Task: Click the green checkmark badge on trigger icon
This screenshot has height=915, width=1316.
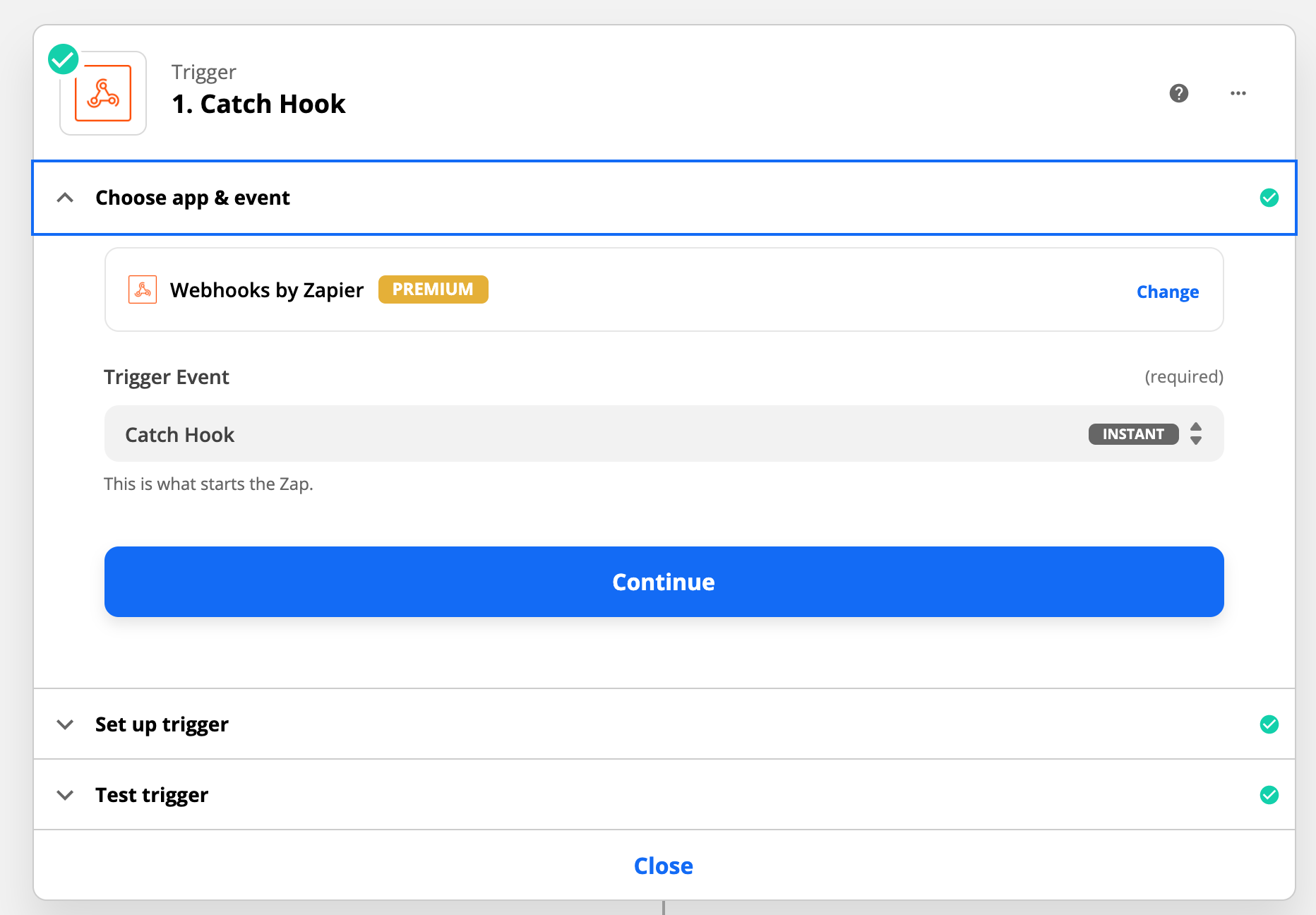Action: (x=64, y=59)
